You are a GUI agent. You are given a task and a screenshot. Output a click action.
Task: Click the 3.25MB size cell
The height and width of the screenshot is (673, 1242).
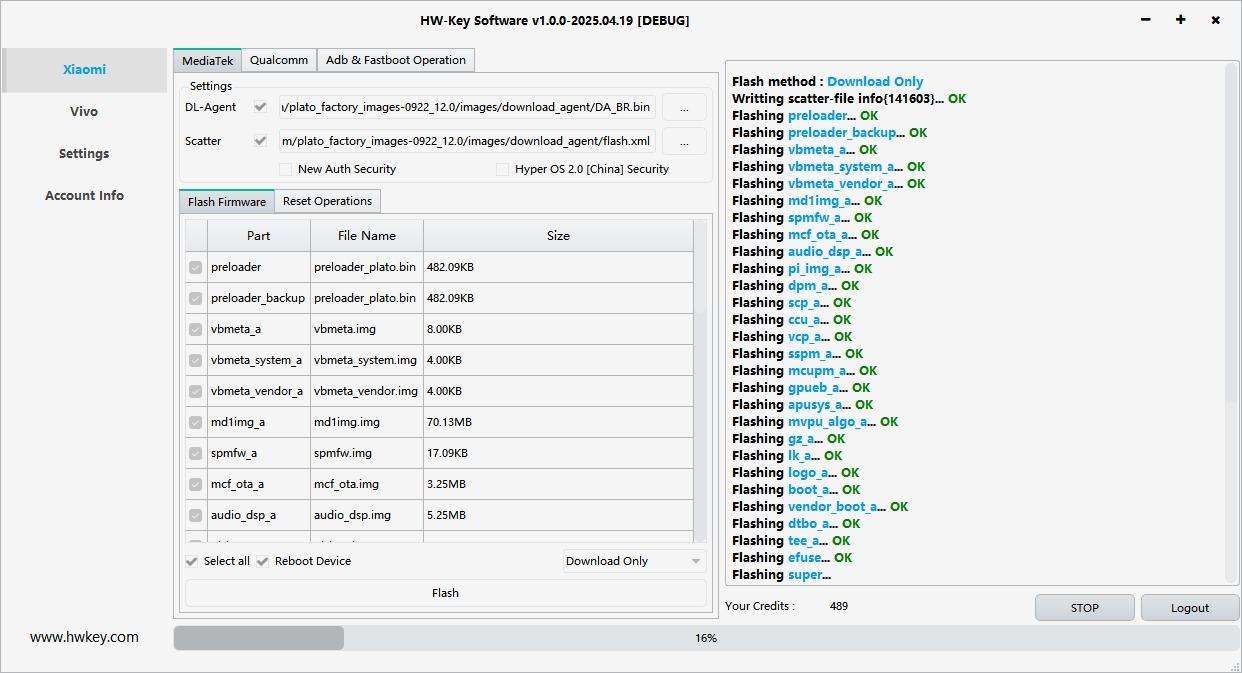pyautogui.click(x=558, y=484)
